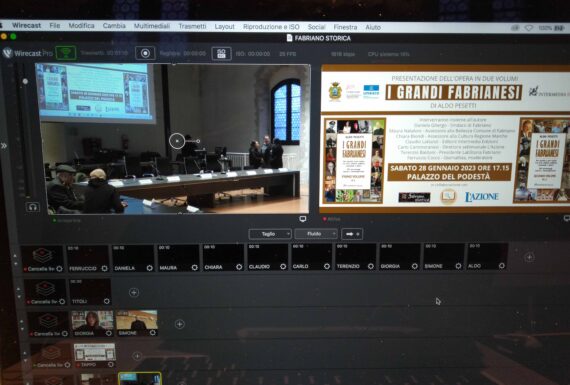Open the Trasmetti menu

point(192,27)
